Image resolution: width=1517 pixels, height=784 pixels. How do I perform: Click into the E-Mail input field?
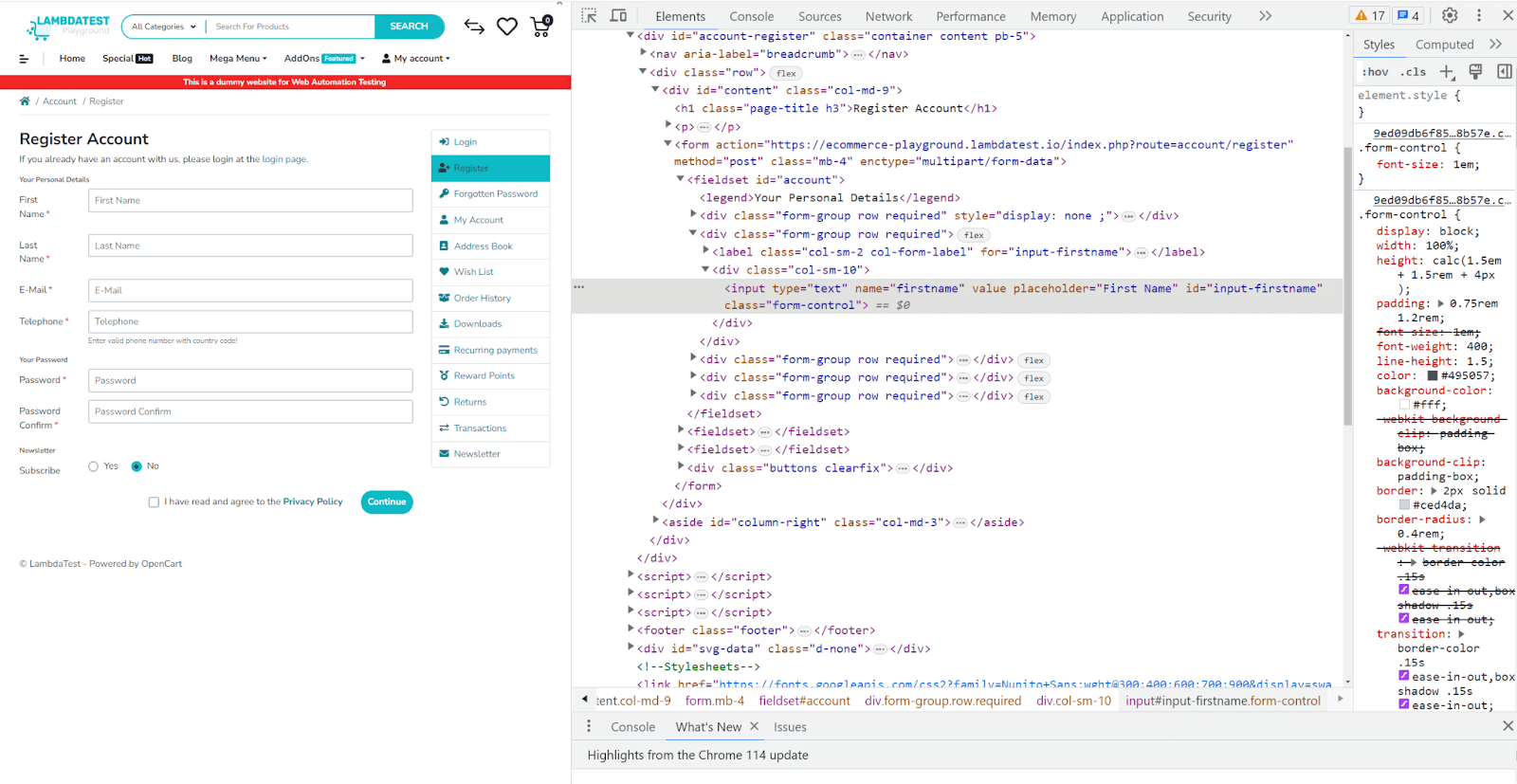point(250,291)
